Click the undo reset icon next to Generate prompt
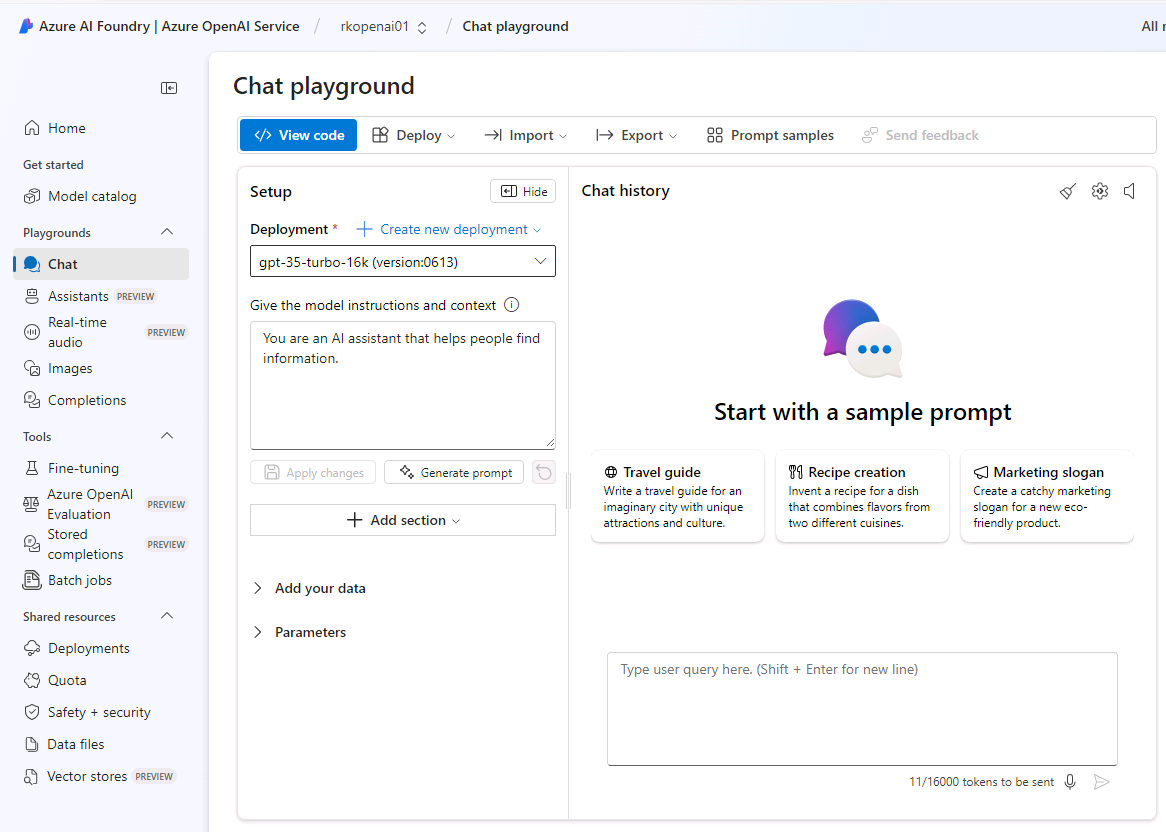Viewport: 1166px width, 832px height. coord(543,472)
